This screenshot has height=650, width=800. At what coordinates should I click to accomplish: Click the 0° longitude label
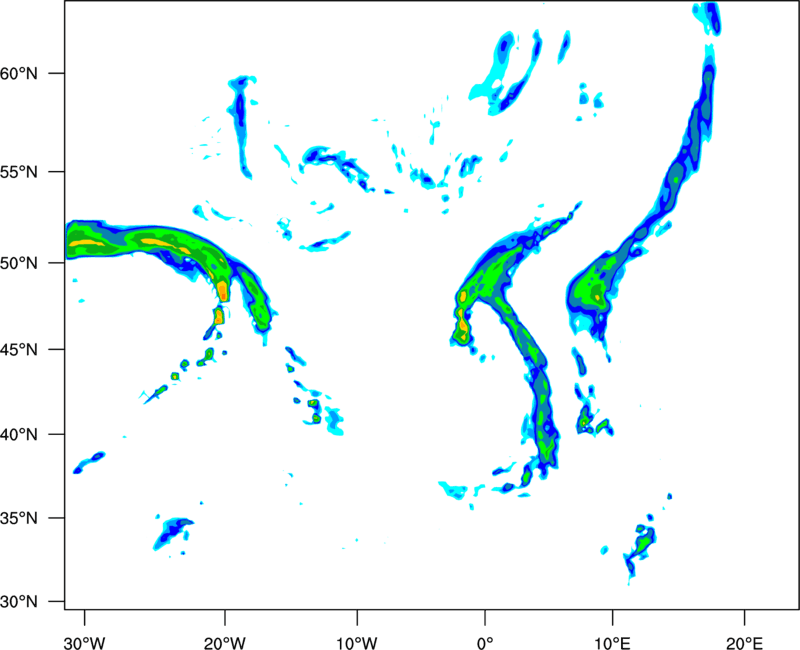pyautogui.click(x=485, y=643)
